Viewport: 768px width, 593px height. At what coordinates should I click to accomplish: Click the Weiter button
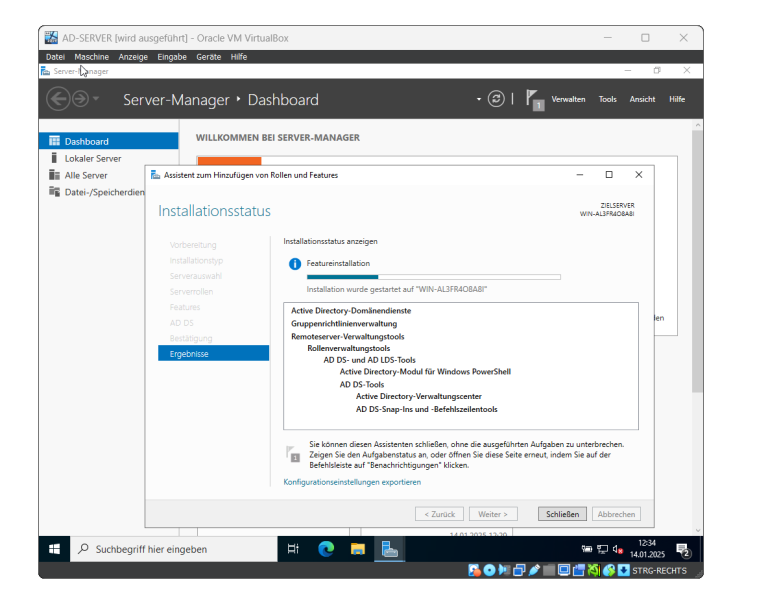pyautogui.click(x=493, y=514)
